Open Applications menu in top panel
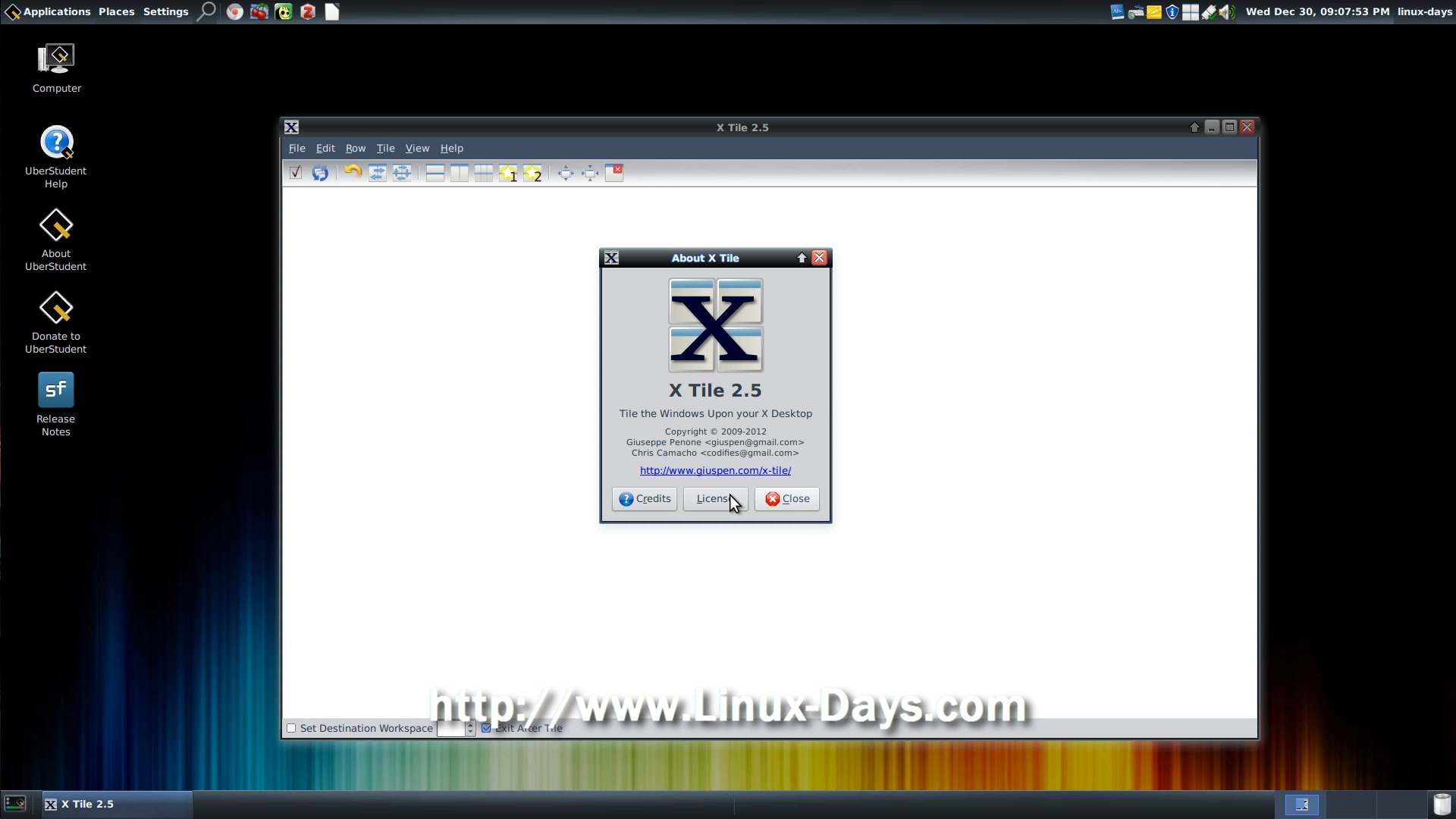 tap(48, 11)
